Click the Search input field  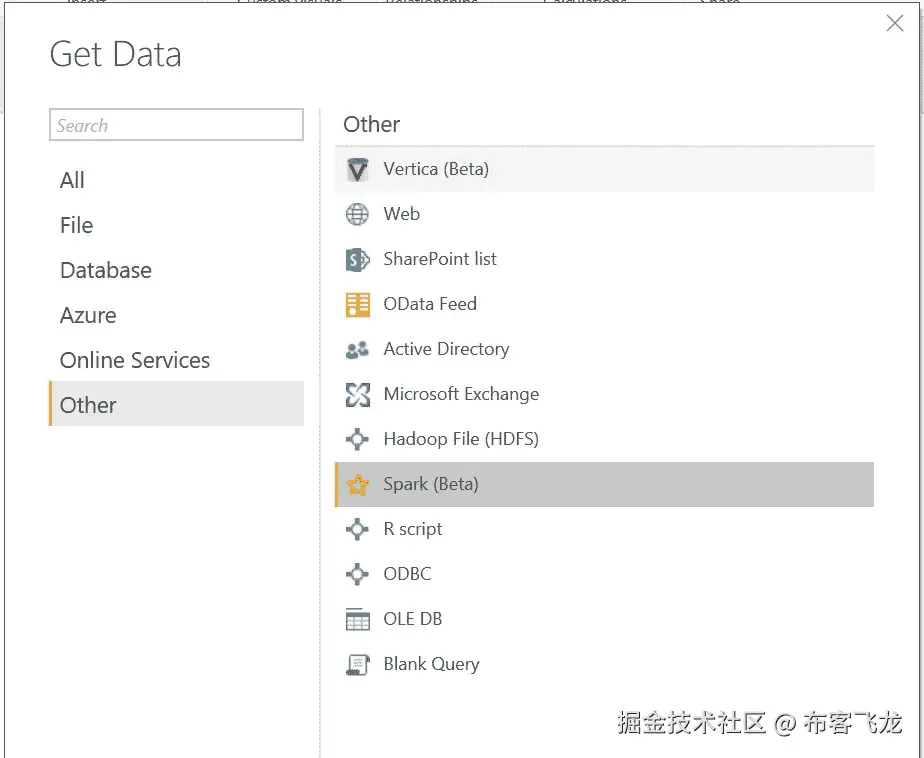(176, 125)
